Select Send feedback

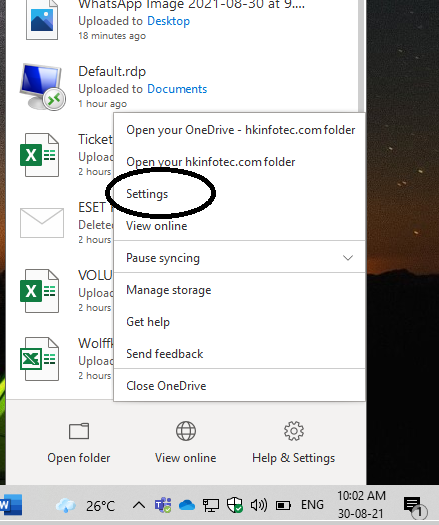239,354
